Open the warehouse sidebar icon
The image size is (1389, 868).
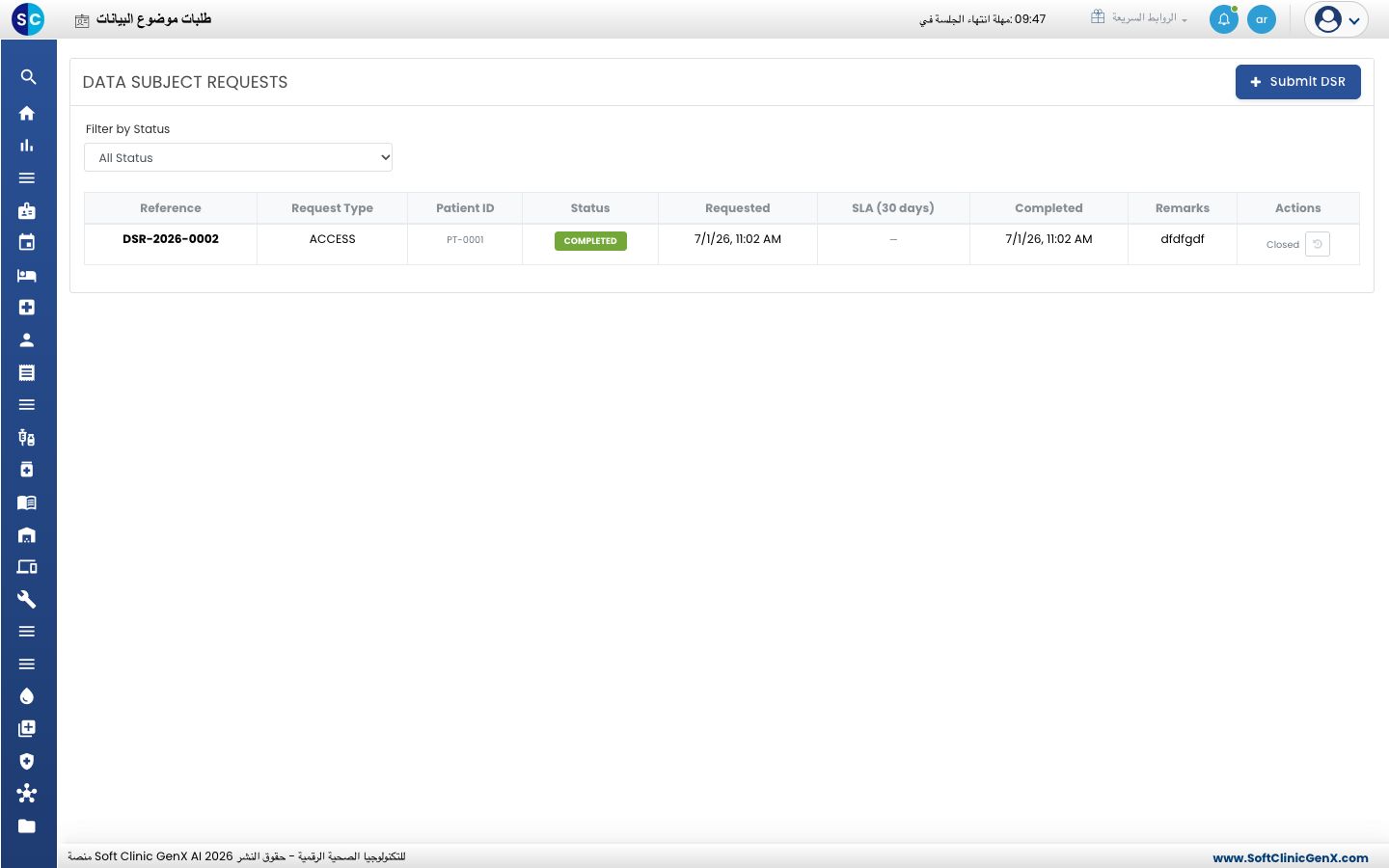pyautogui.click(x=27, y=535)
